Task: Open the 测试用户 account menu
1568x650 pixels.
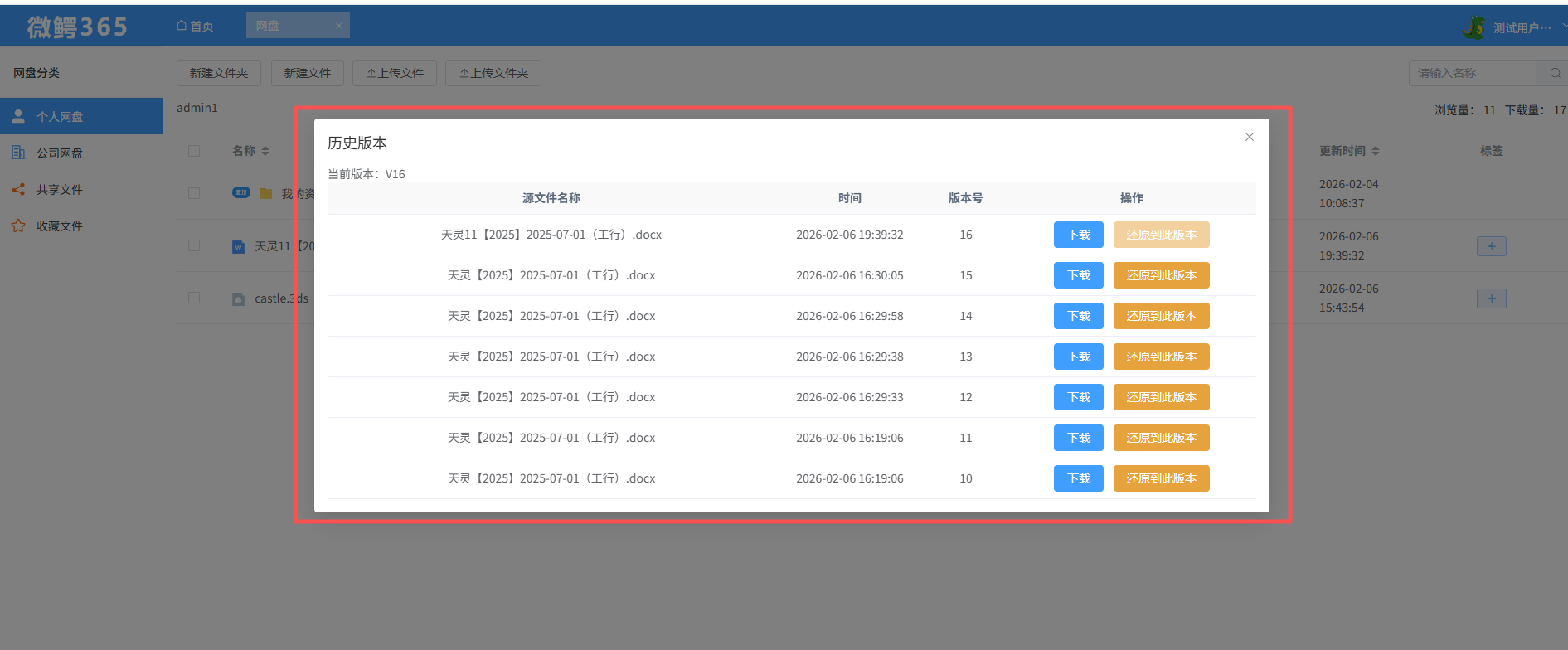Action: click(x=1522, y=27)
